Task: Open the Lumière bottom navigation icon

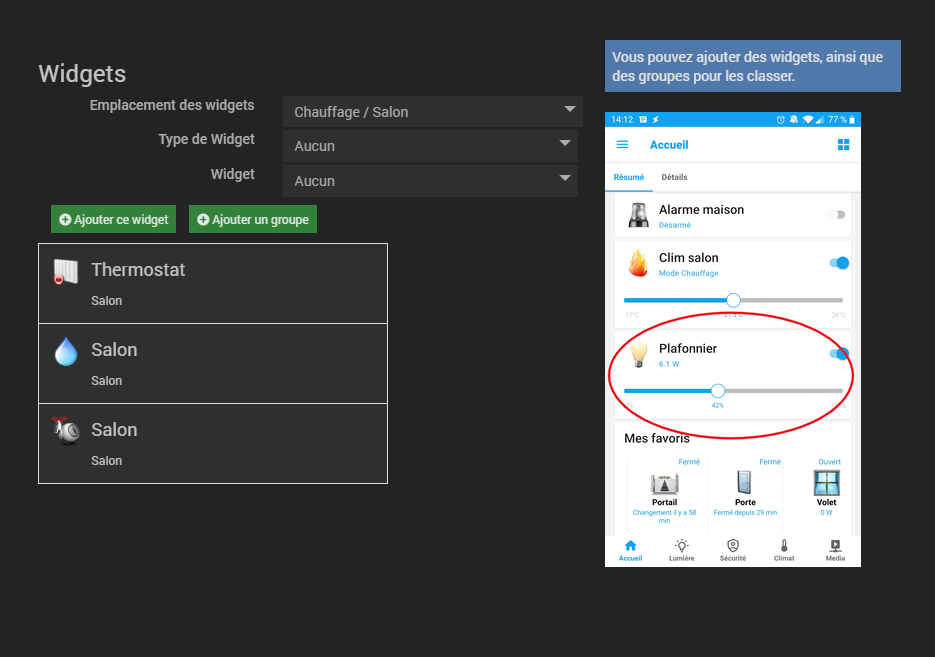Action: 682,549
